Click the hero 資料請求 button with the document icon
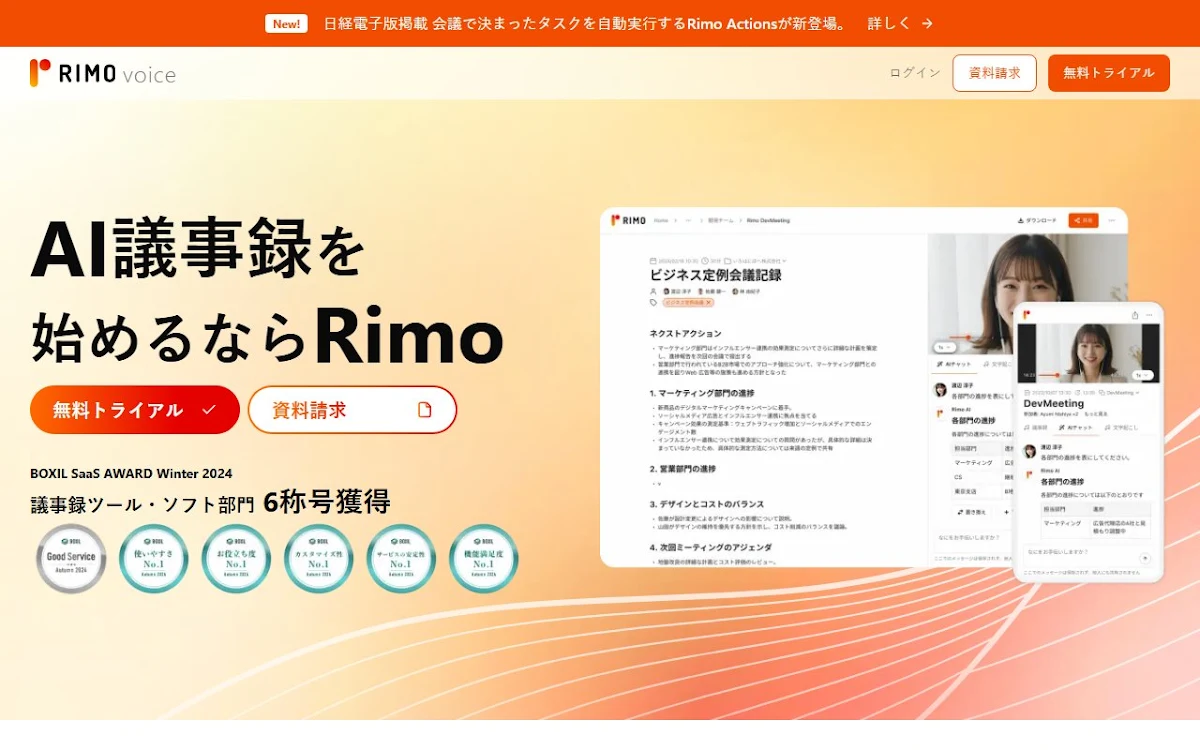Image resolution: width=1200 pixels, height=750 pixels. [352, 410]
